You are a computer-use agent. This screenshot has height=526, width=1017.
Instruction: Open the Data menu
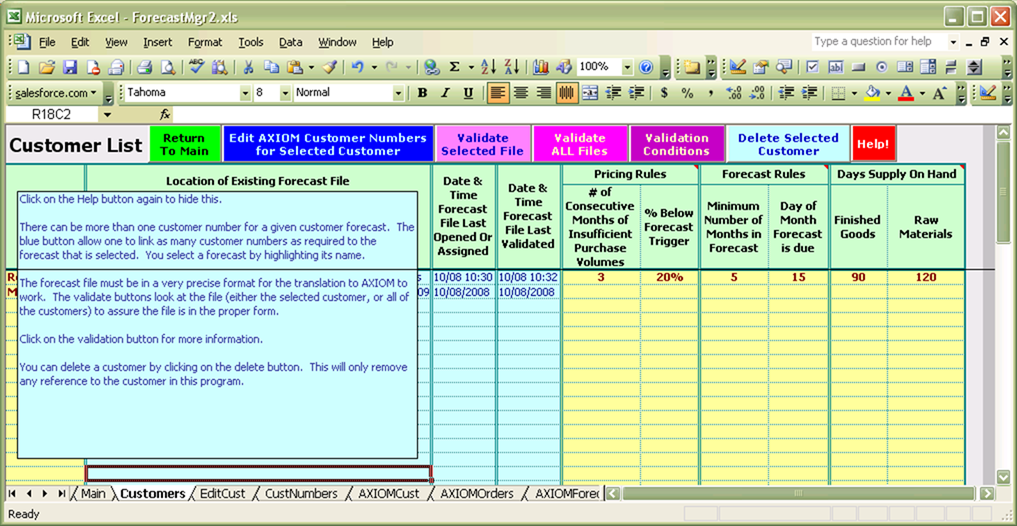tap(291, 42)
